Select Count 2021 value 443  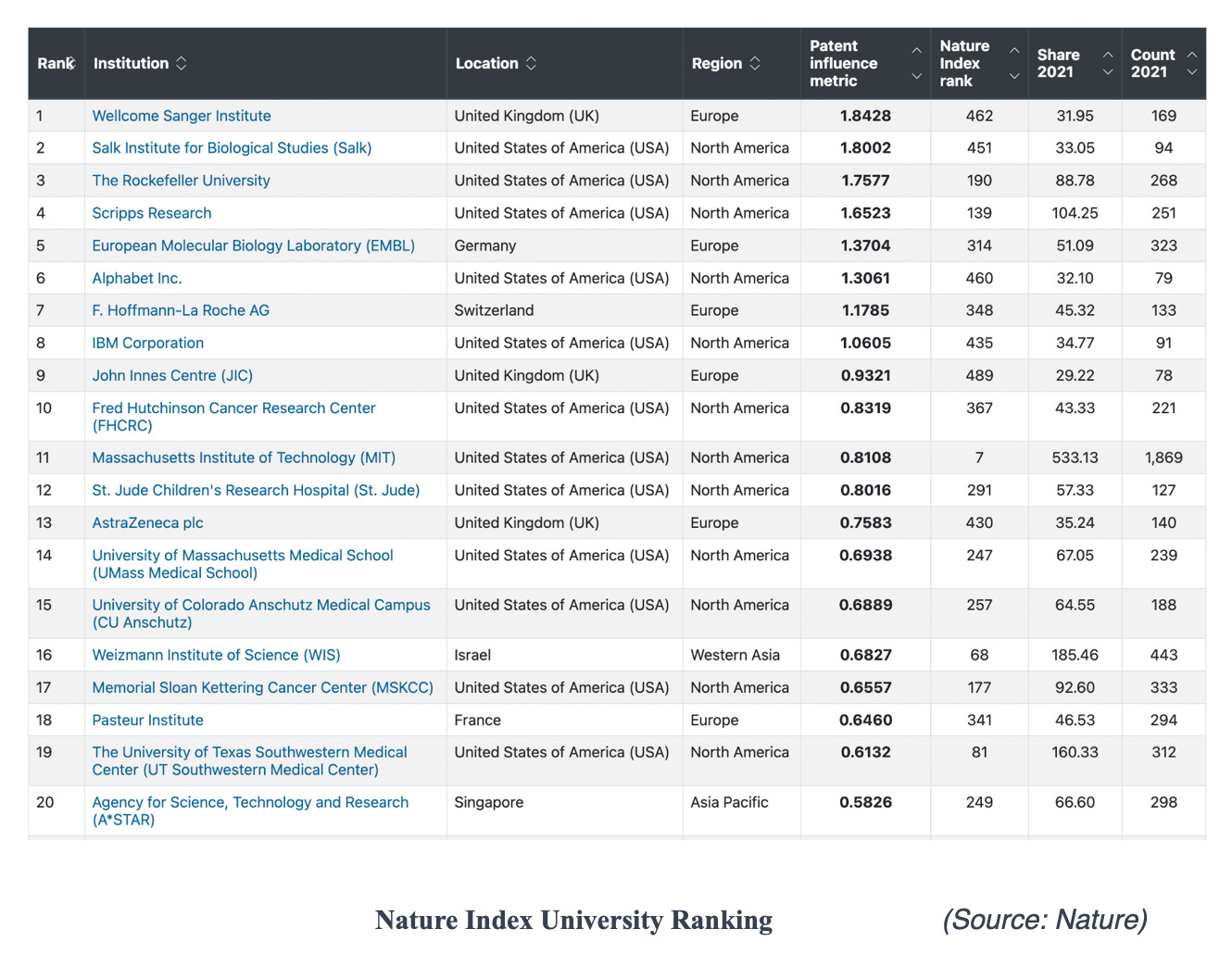pyautogui.click(x=1163, y=655)
